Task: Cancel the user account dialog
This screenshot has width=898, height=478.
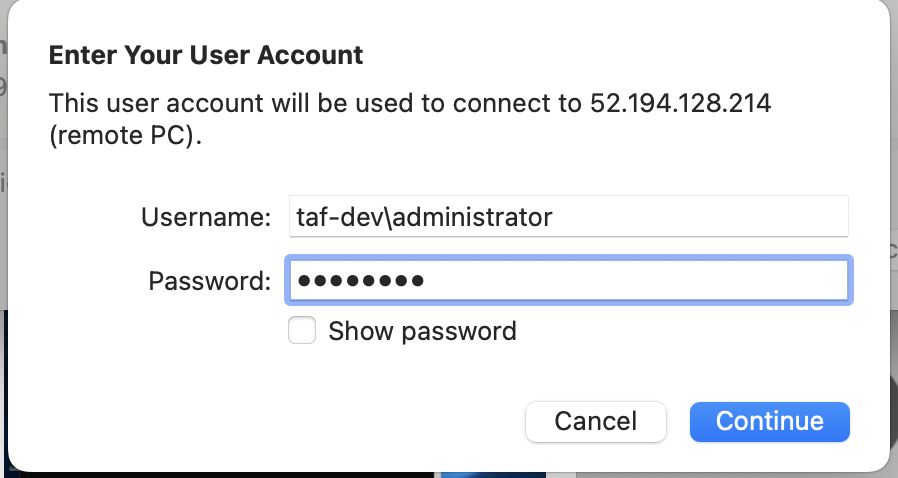Action: pos(595,421)
